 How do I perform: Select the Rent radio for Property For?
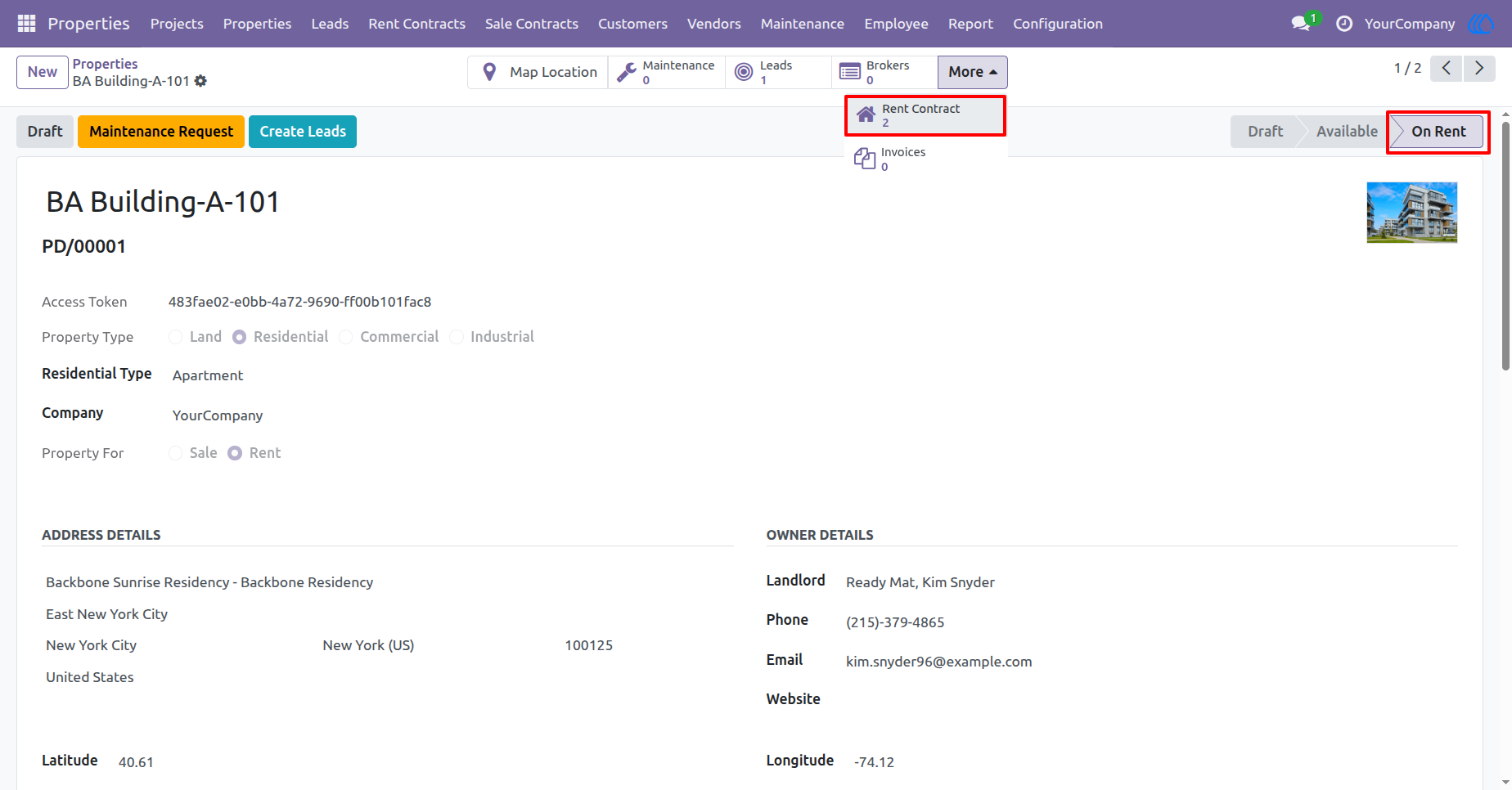click(235, 453)
